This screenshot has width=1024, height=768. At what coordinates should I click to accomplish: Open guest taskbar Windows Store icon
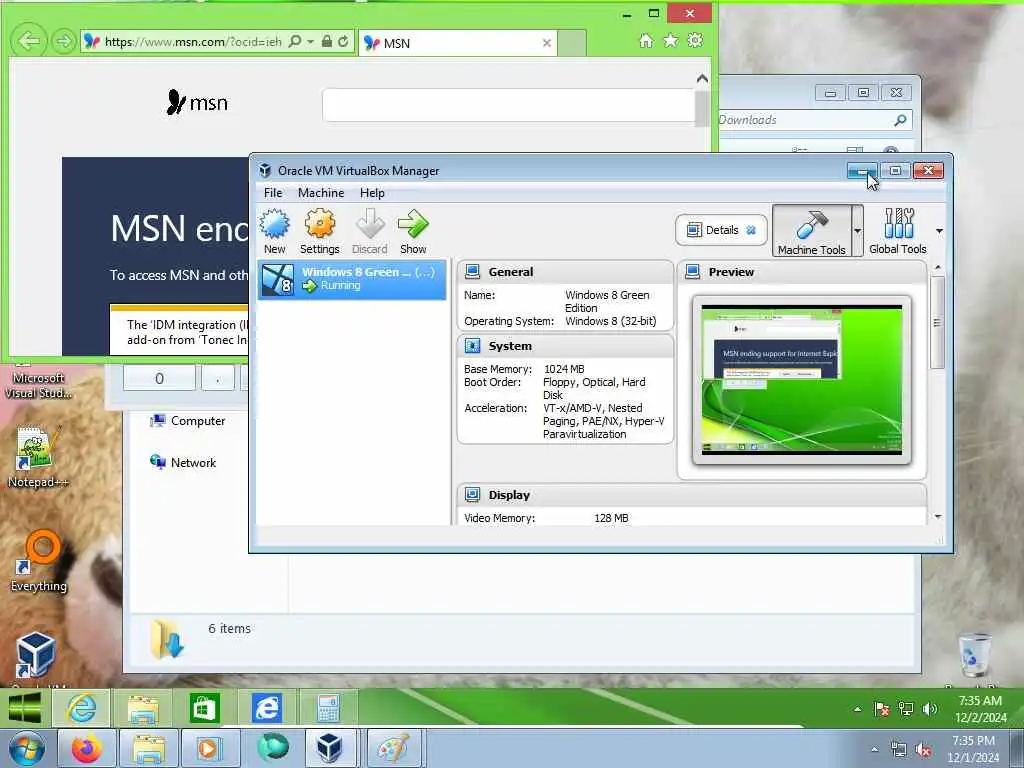(204, 709)
